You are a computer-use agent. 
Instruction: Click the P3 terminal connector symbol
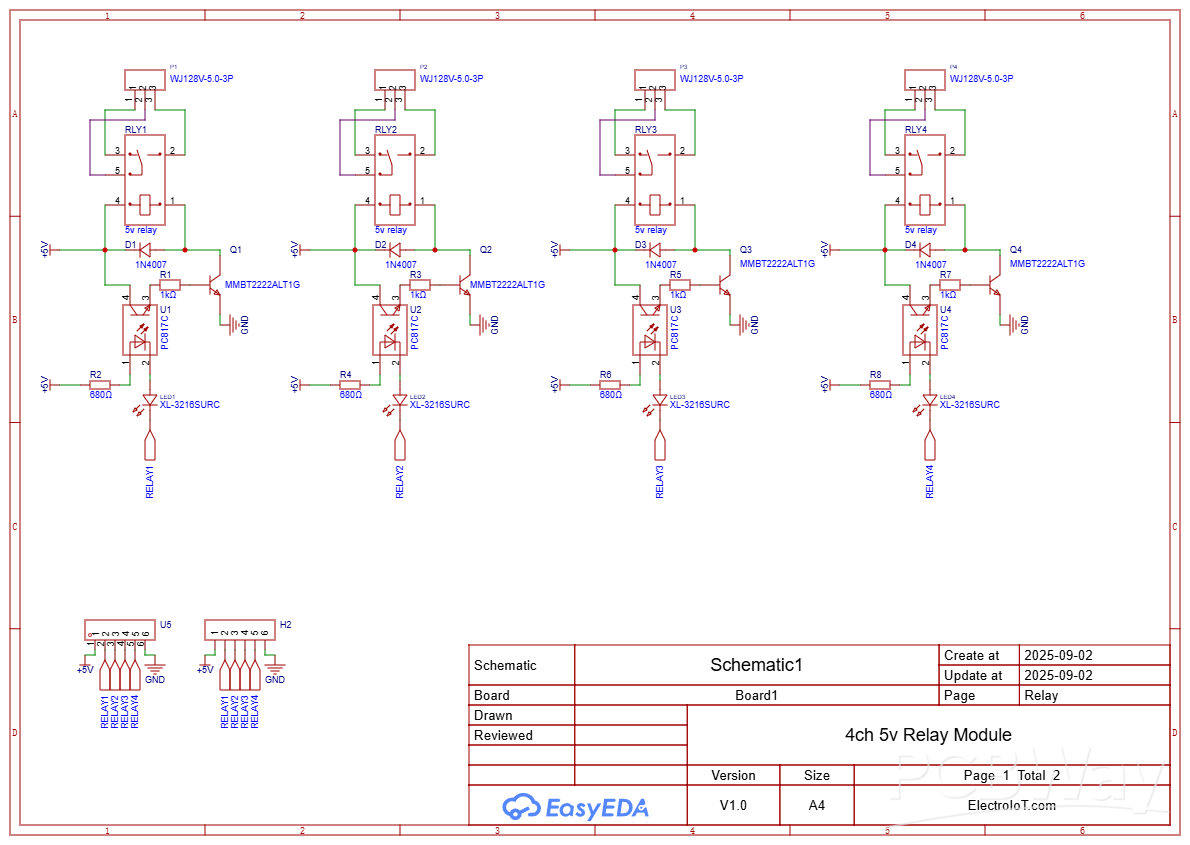point(655,79)
